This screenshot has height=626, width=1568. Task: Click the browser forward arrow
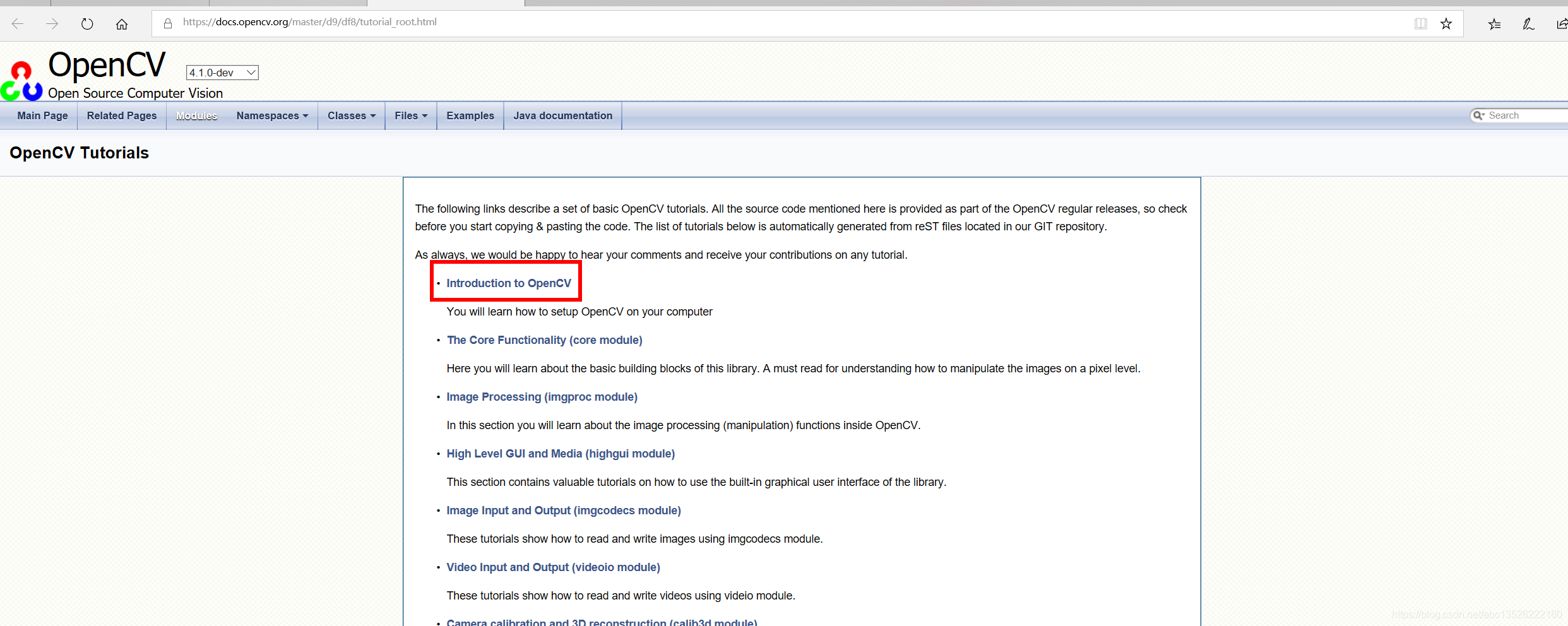tap(52, 24)
